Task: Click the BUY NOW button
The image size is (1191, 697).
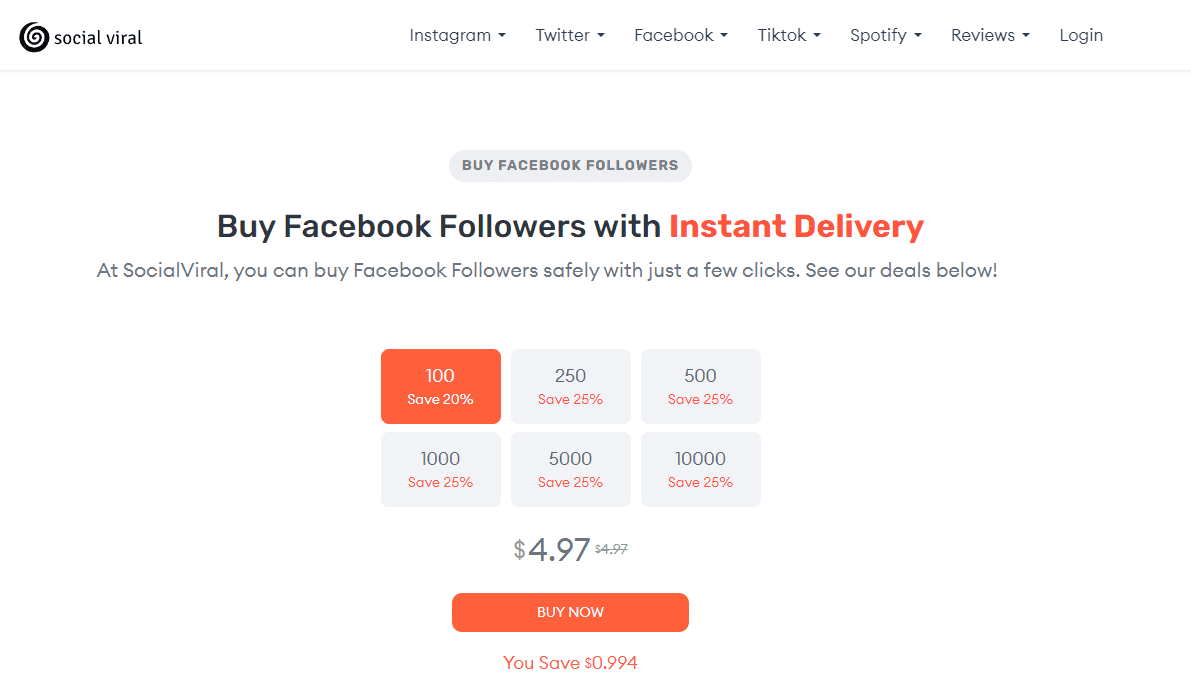Action: (x=570, y=612)
